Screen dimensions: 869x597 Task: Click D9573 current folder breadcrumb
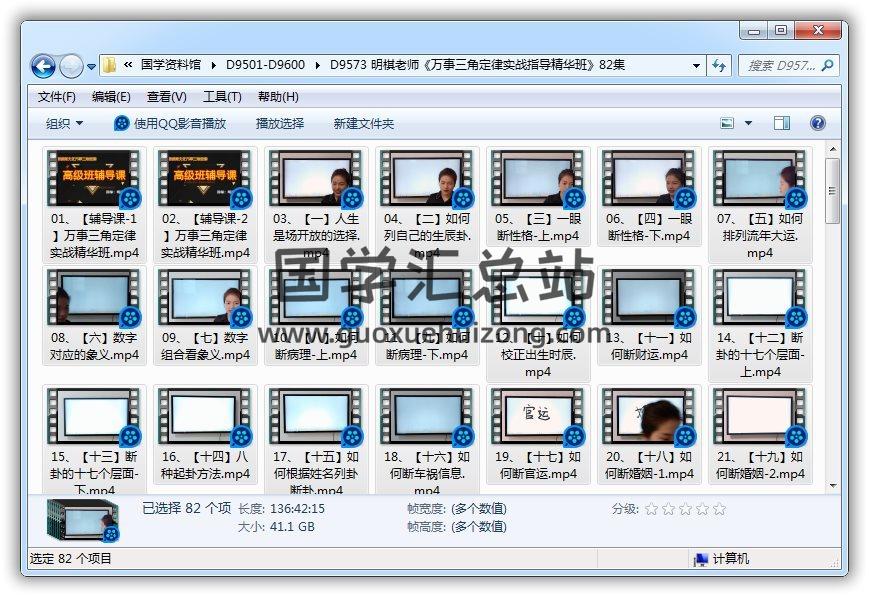pos(478,65)
